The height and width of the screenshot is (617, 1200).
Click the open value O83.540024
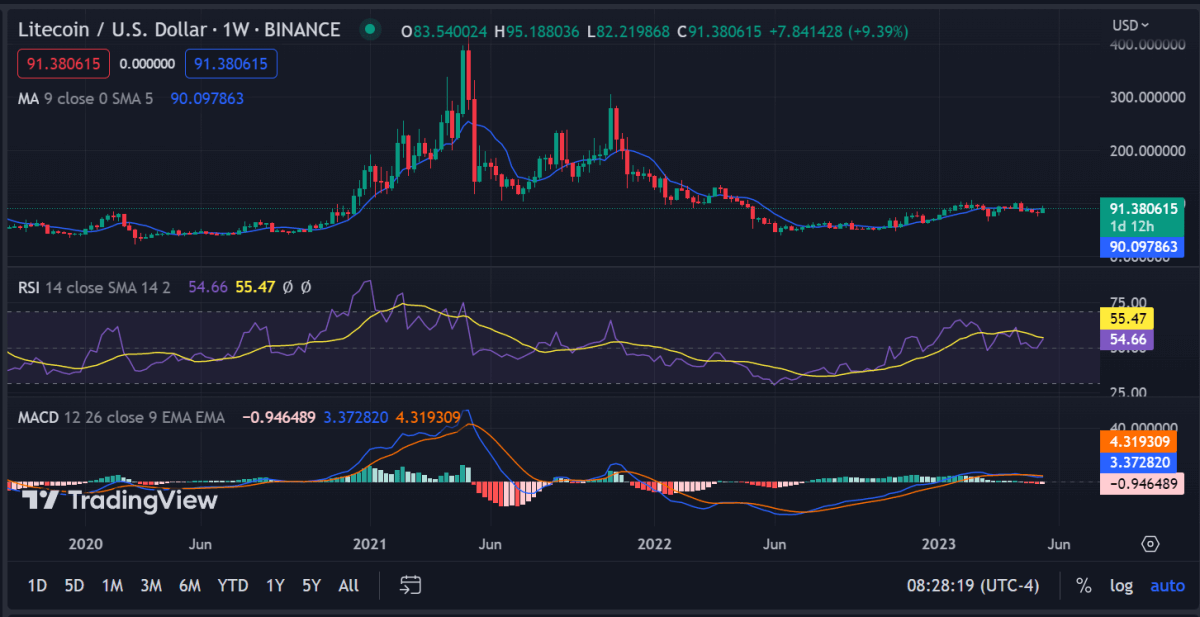coord(444,31)
